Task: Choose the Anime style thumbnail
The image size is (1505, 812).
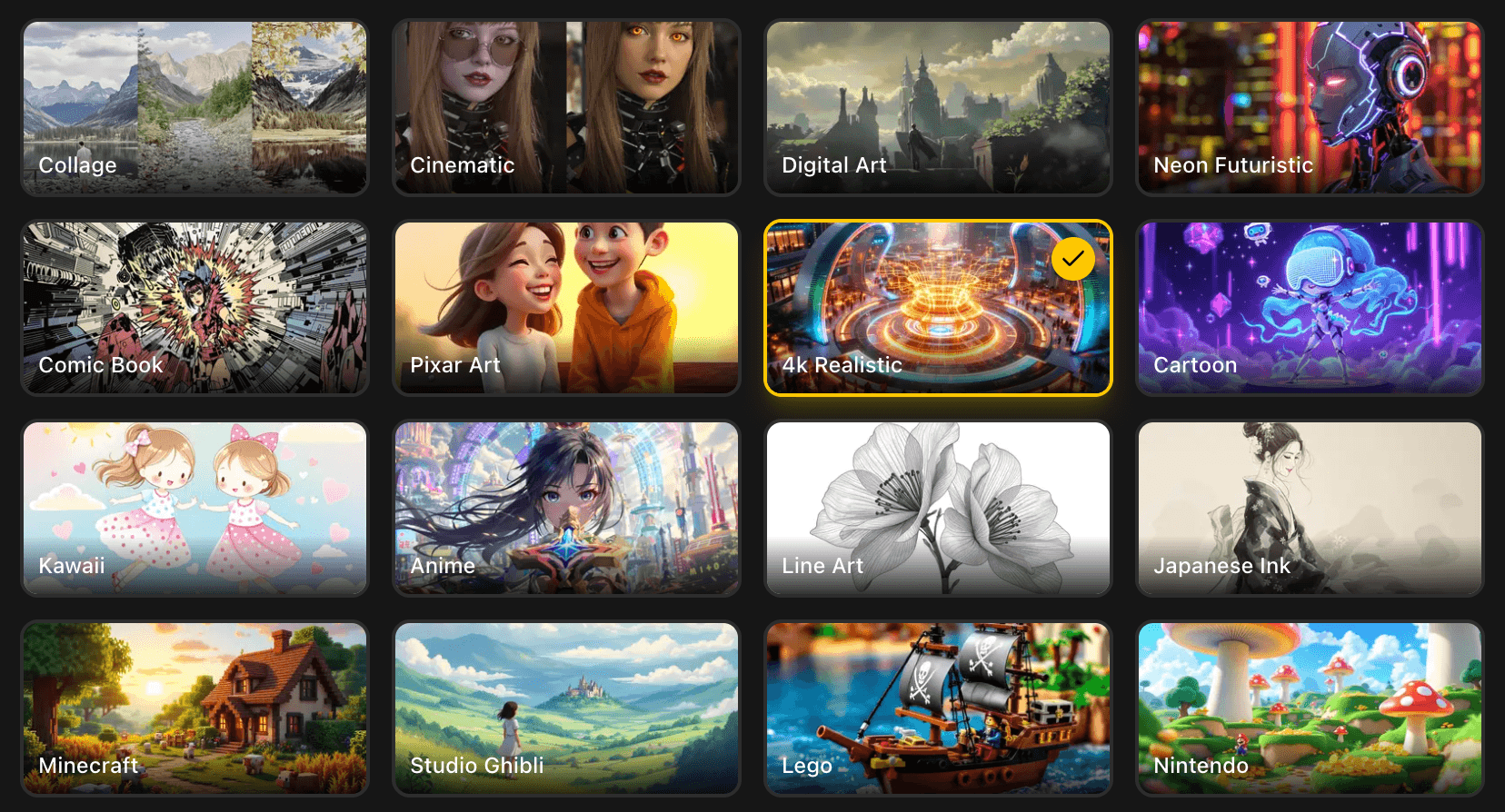Action: click(566, 509)
